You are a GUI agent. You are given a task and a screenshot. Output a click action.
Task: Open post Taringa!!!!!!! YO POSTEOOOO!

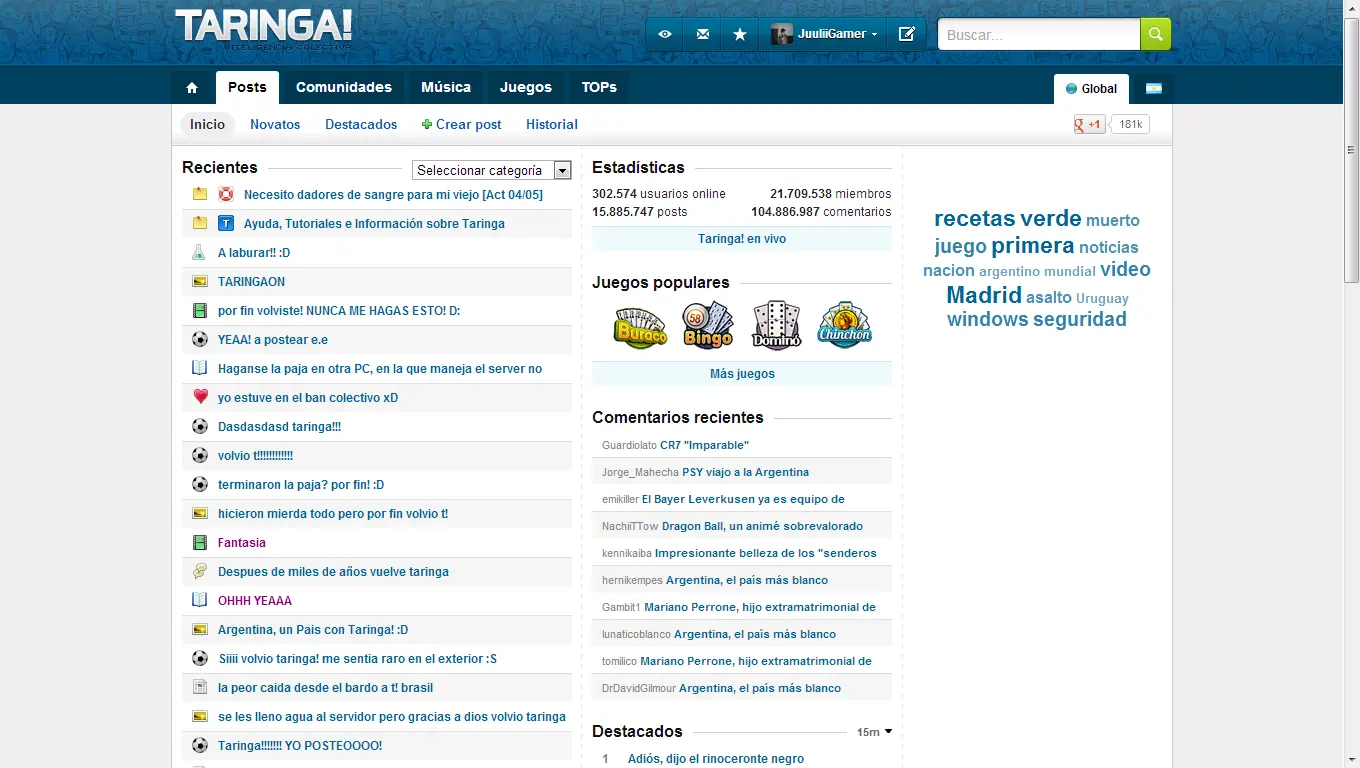click(300, 746)
